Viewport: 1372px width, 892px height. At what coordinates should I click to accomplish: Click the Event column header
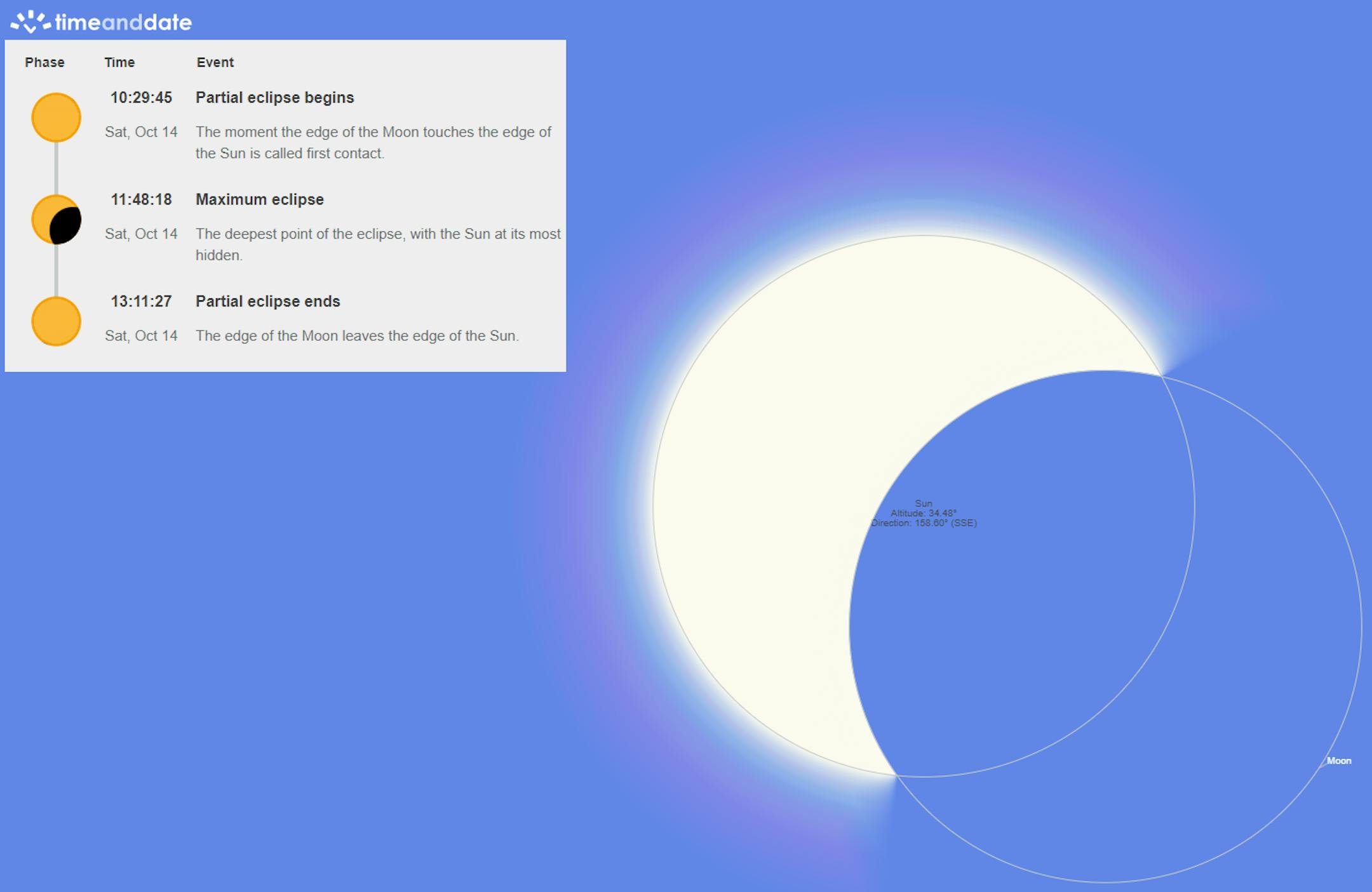click(215, 62)
